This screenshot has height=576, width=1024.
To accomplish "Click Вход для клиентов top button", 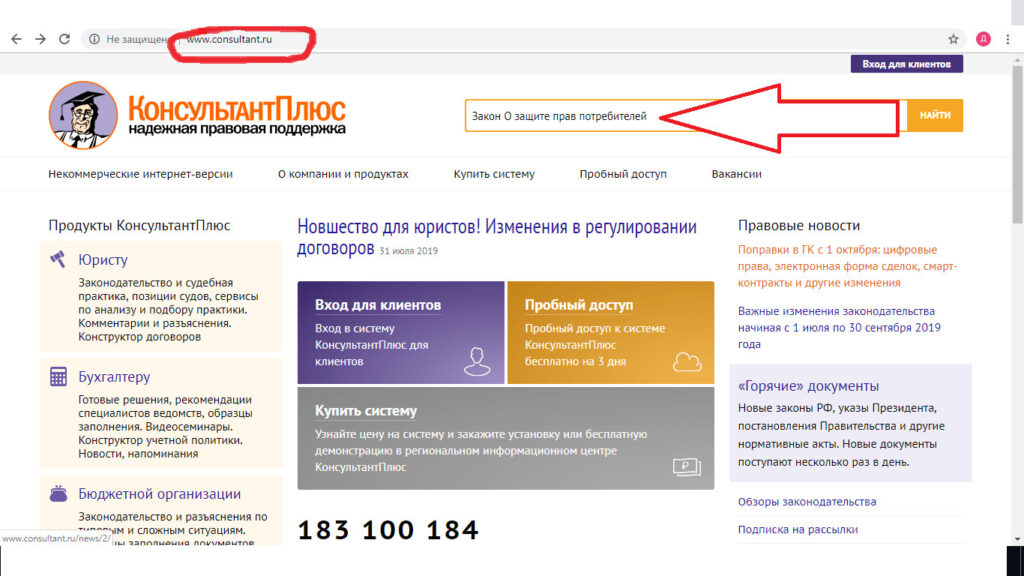I will [x=906, y=64].
